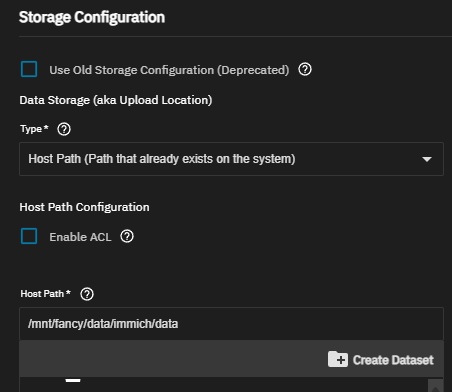Image resolution: width=452 pixels, height=392 pixels.
Task: Click the Host Path Configuration heading
Action: (x=84, y=207)
